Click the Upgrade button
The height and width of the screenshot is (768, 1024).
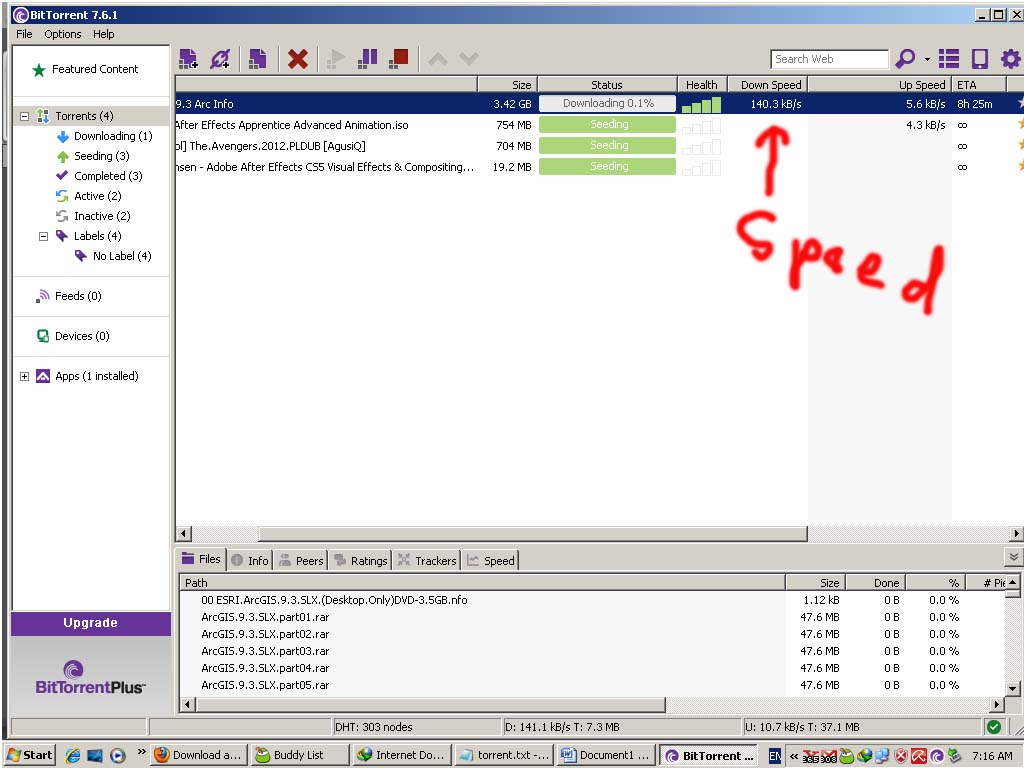[x=91, y=623]
